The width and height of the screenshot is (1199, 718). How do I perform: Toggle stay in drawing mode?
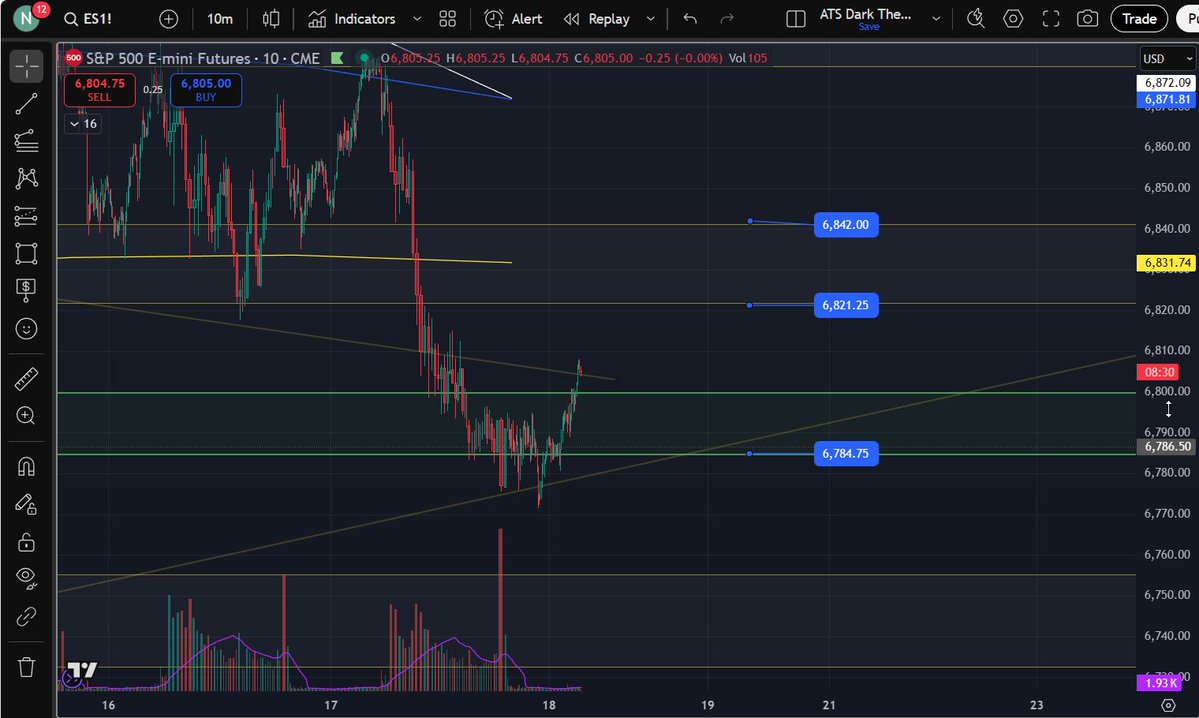coord(26,505)
